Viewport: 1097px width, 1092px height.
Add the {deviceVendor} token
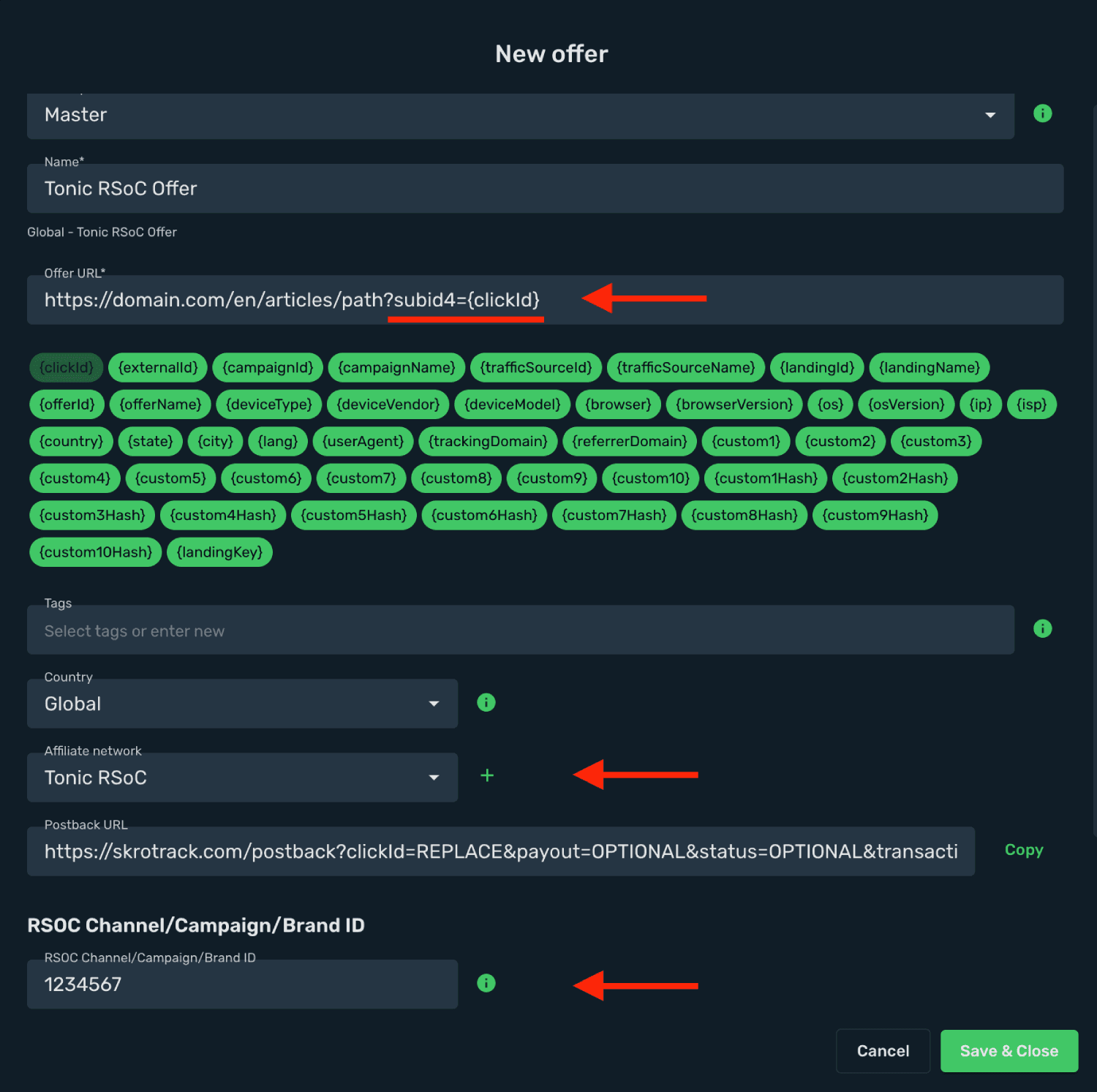388,404
